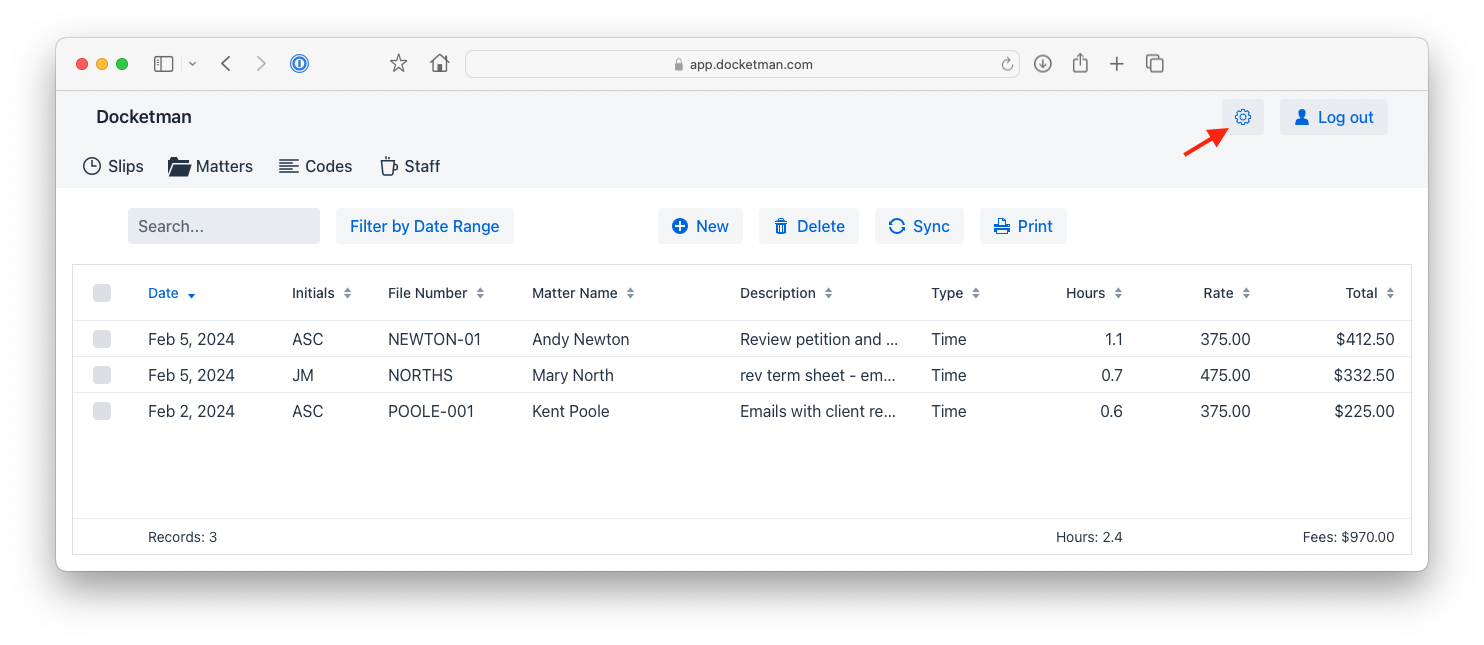Click the 475.00 rate cell
The height and width of the screenshot is (645, 1484).
click(1225, 375)
